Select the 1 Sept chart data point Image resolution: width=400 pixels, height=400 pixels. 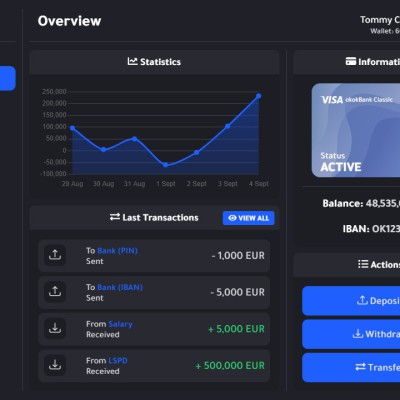click(166, 165)
